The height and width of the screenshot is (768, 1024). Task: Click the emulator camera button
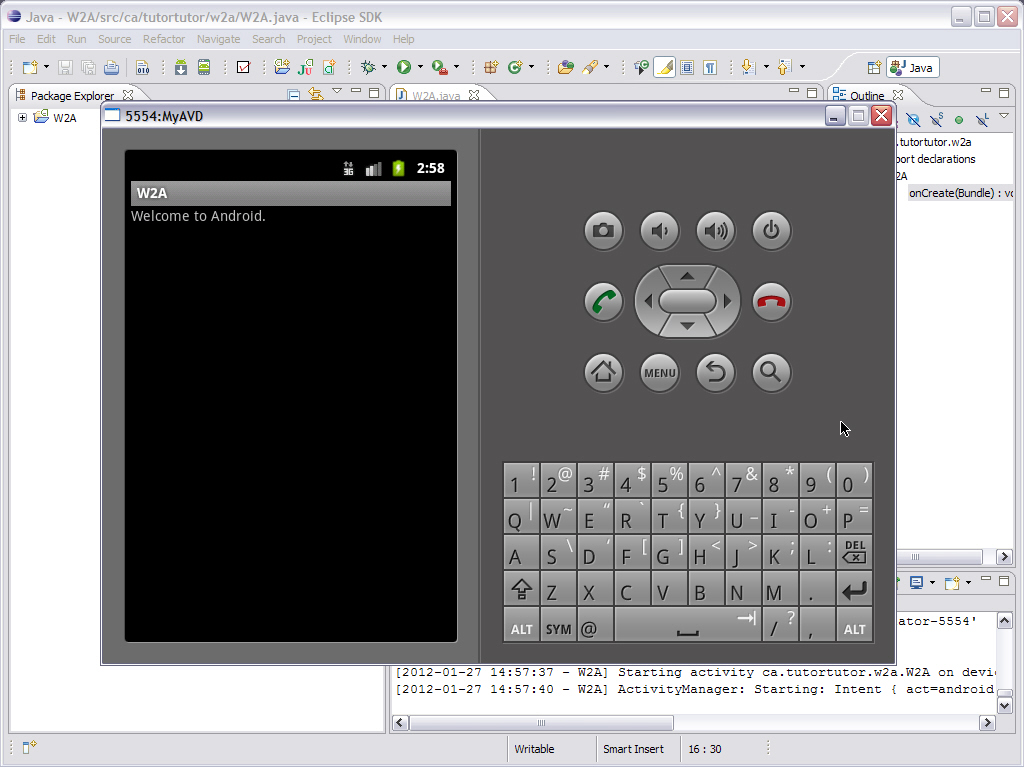603,231
